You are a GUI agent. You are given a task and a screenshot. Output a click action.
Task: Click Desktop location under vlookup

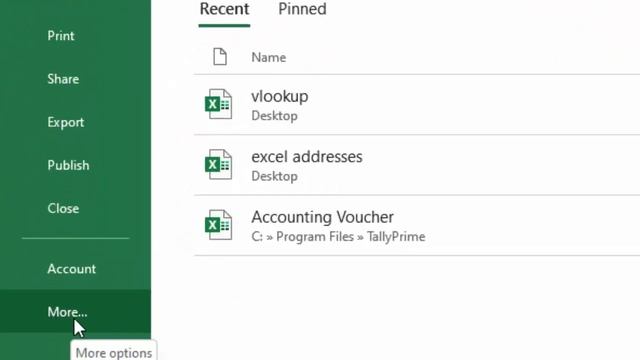pos(274,116)
